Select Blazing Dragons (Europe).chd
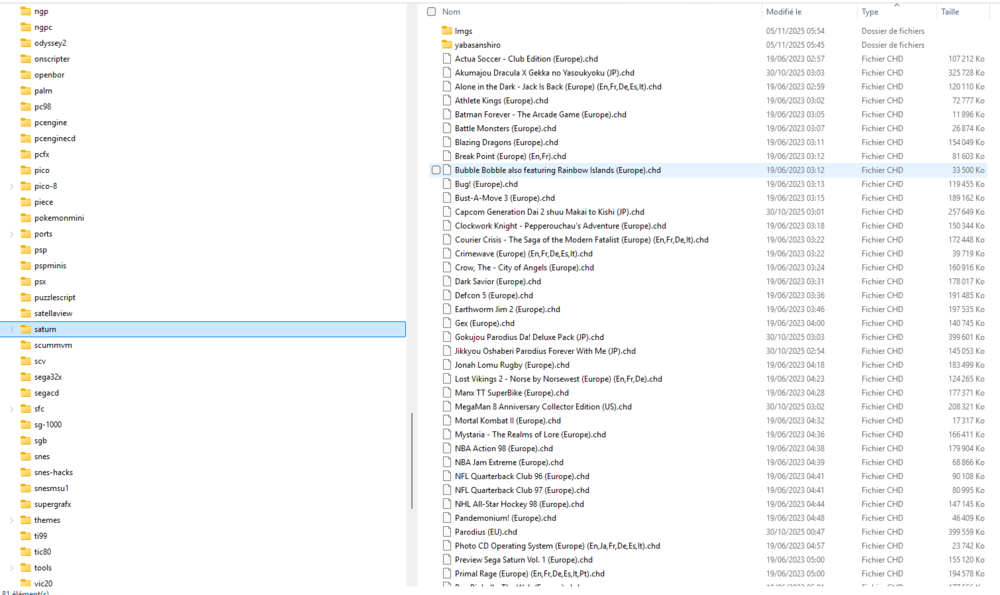 click(x=506, y=142)
